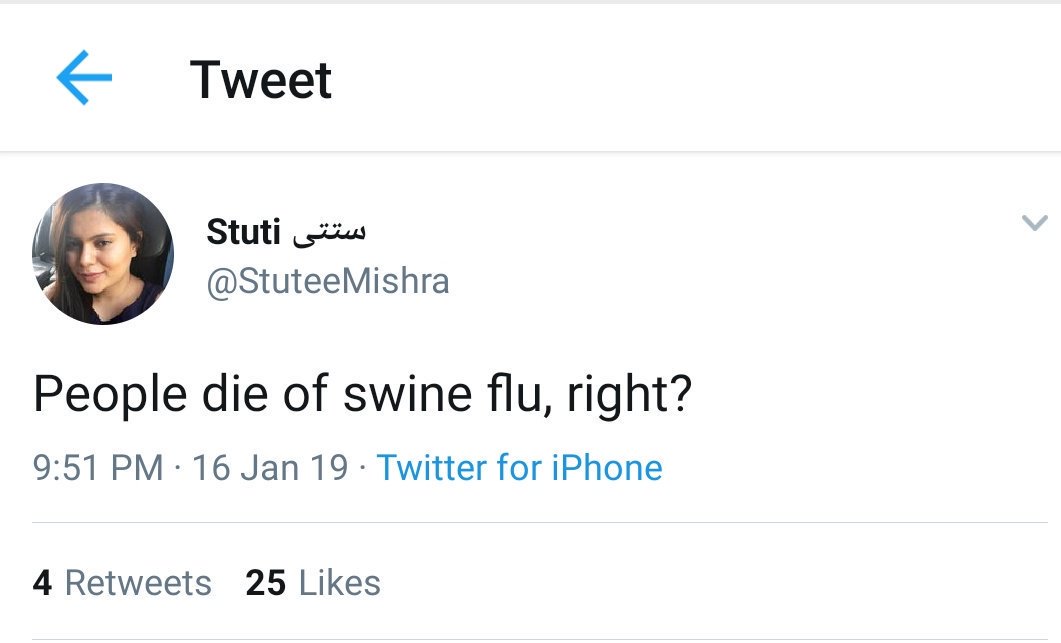Click the word "People" in the tweet

click(110, 395)
